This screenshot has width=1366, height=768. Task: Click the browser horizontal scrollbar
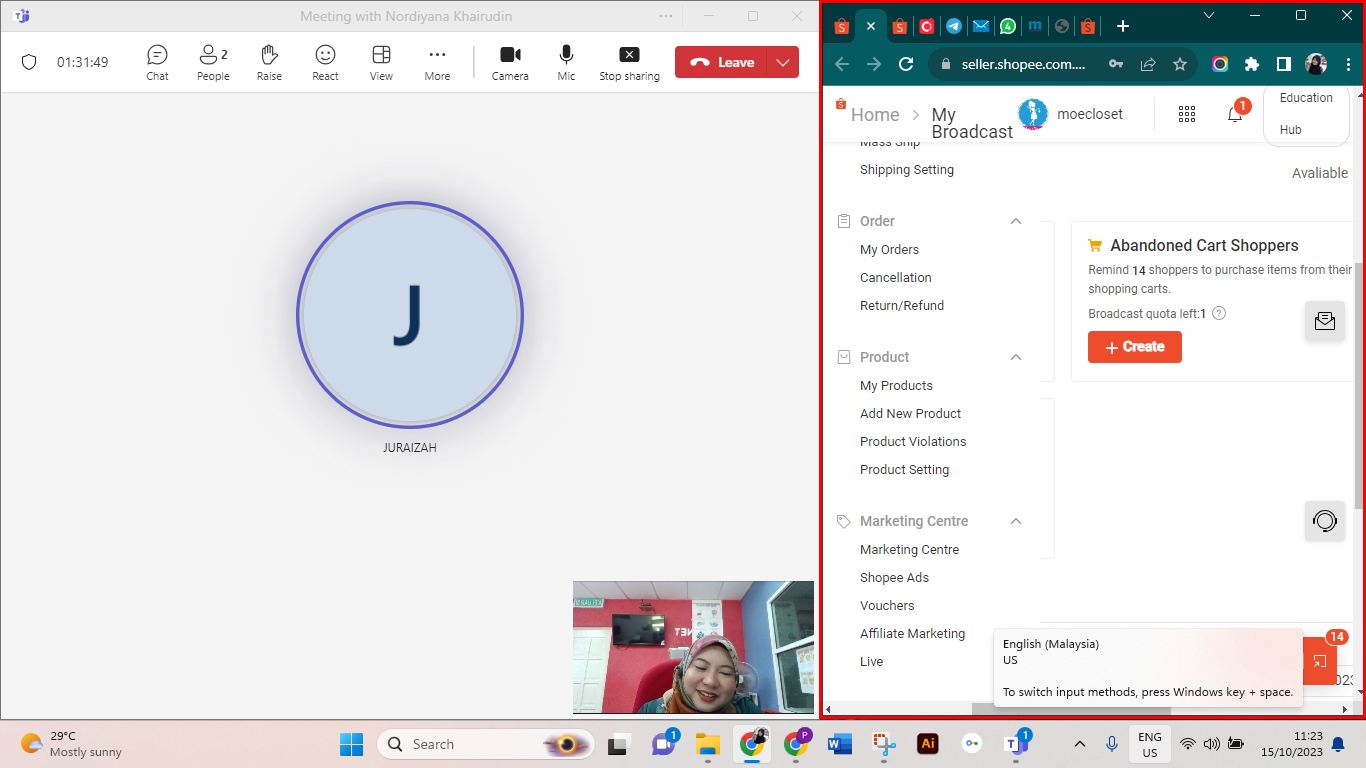pos(1070,709)
